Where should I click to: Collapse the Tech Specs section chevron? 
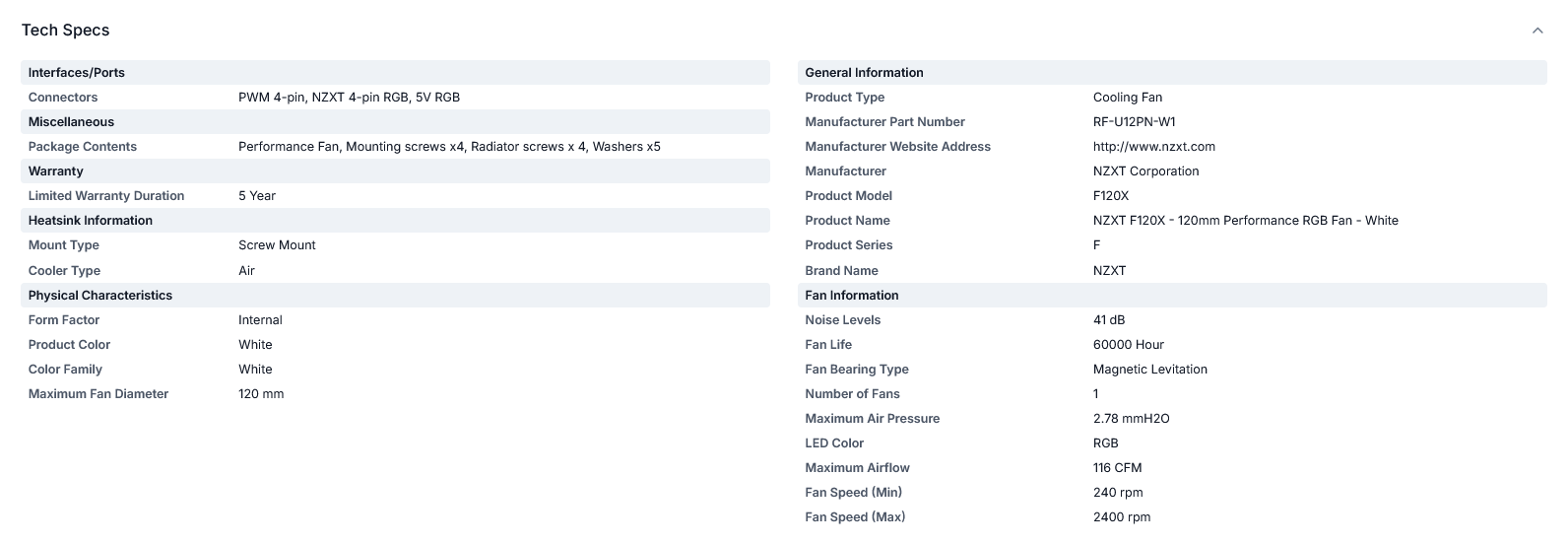point(1537,31)
